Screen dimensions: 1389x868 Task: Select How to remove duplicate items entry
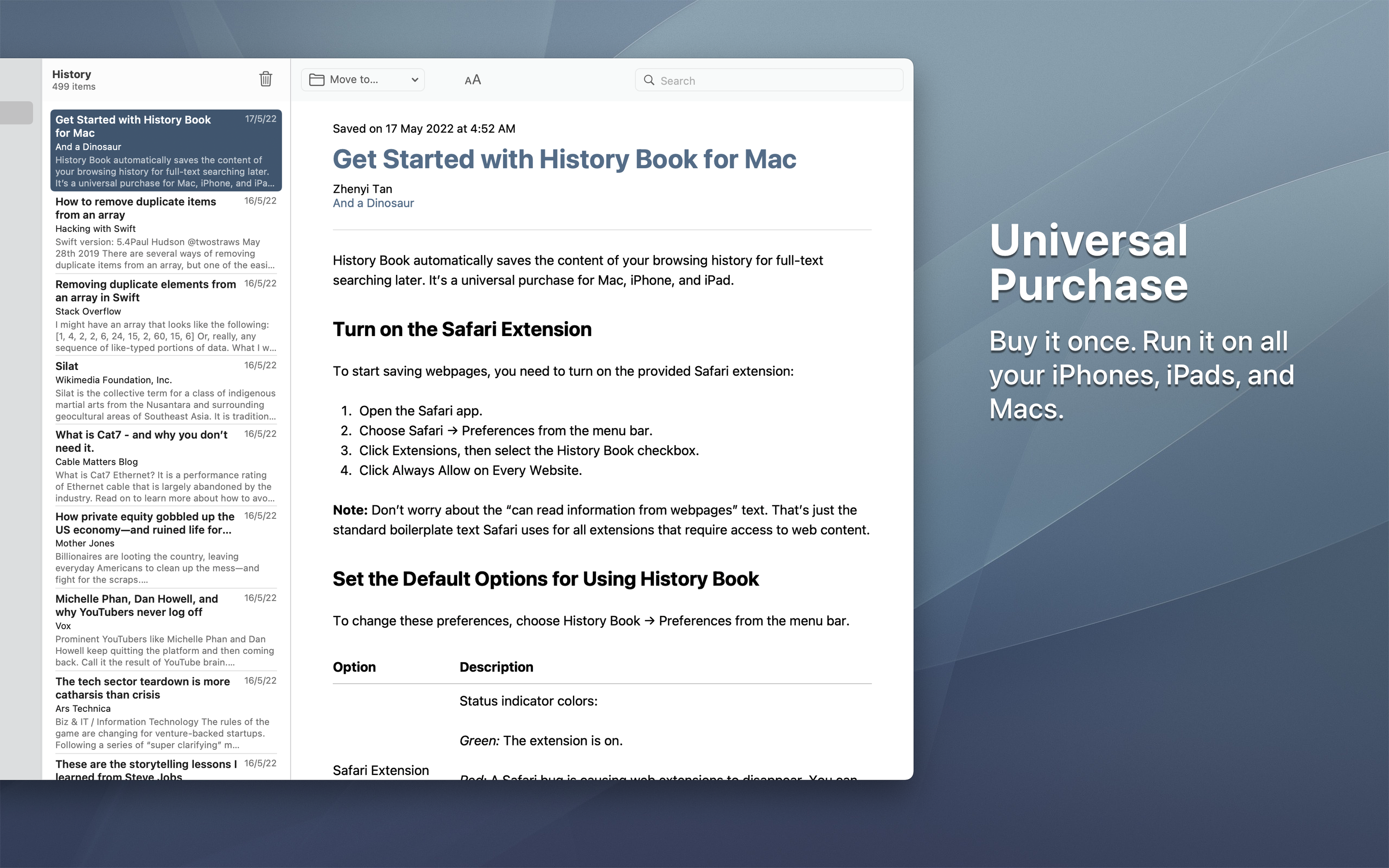[x=166, y=232]
